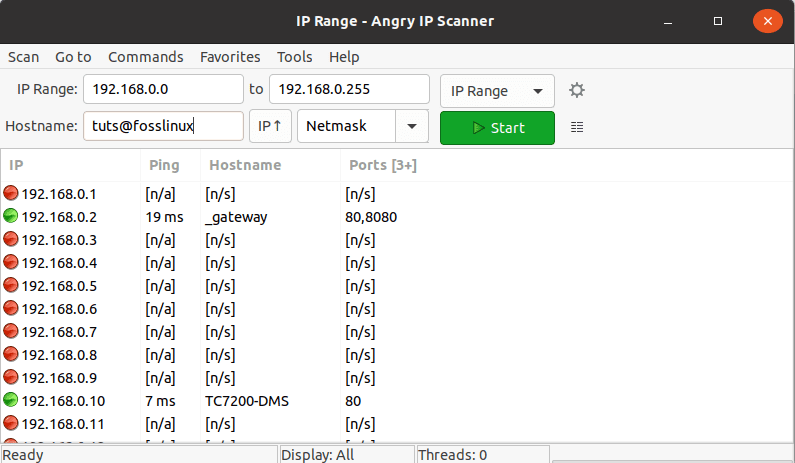Click the red status dot for 192.168.0.4

coord(11,262)
